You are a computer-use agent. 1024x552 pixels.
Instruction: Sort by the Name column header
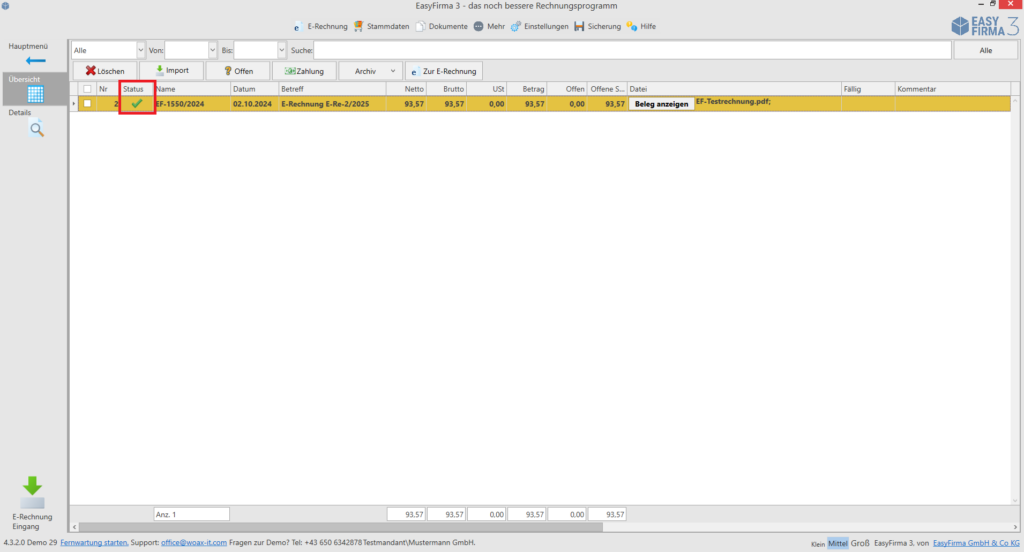click(x=192, y=89)
